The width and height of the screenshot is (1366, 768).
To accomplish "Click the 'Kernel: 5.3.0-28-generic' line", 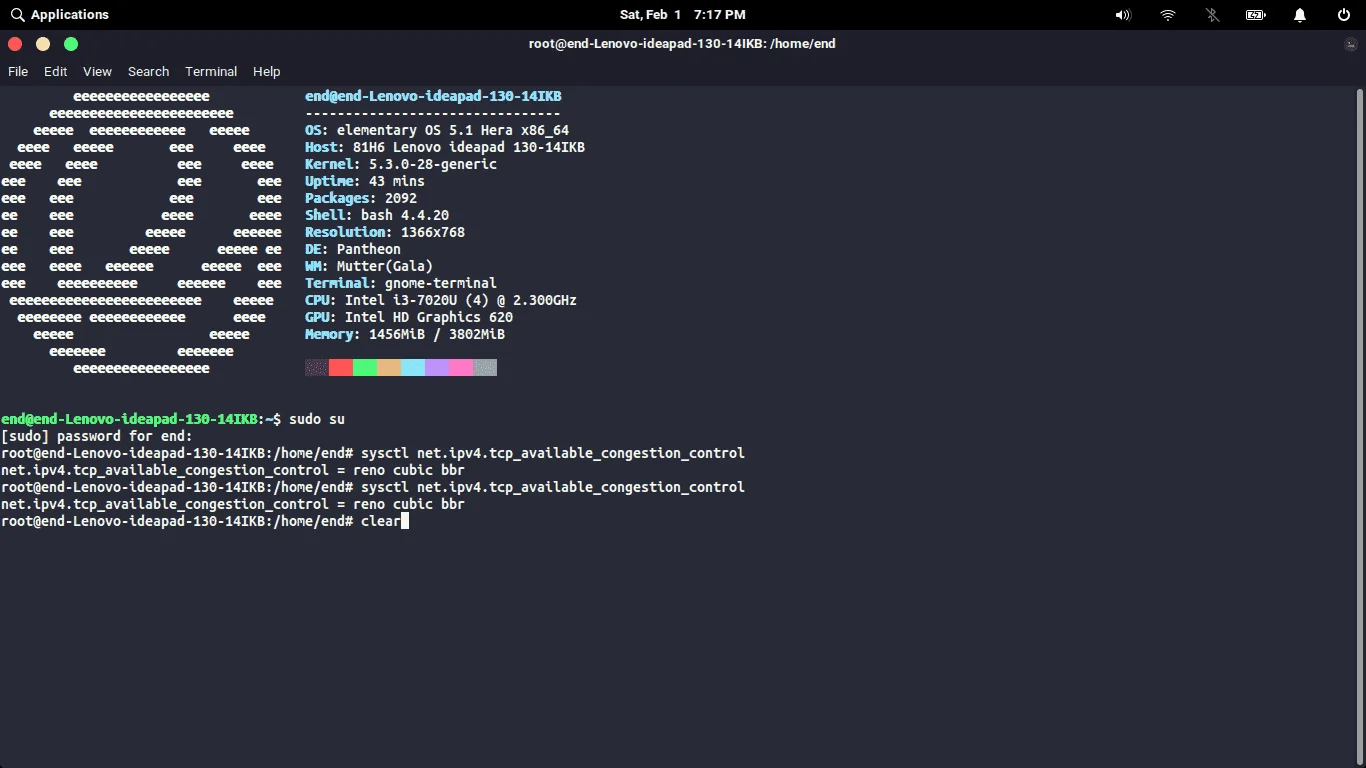I will click(401, 164).
